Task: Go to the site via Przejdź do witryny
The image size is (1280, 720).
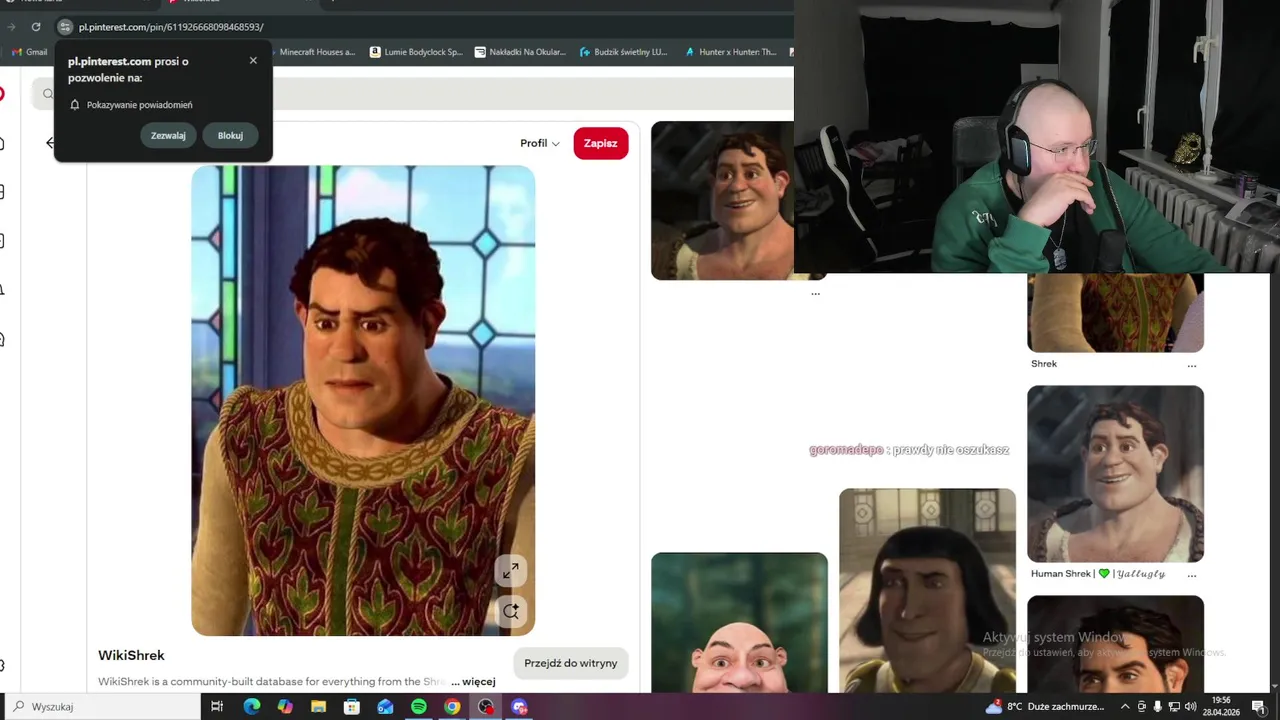Action: click(570, 663)
